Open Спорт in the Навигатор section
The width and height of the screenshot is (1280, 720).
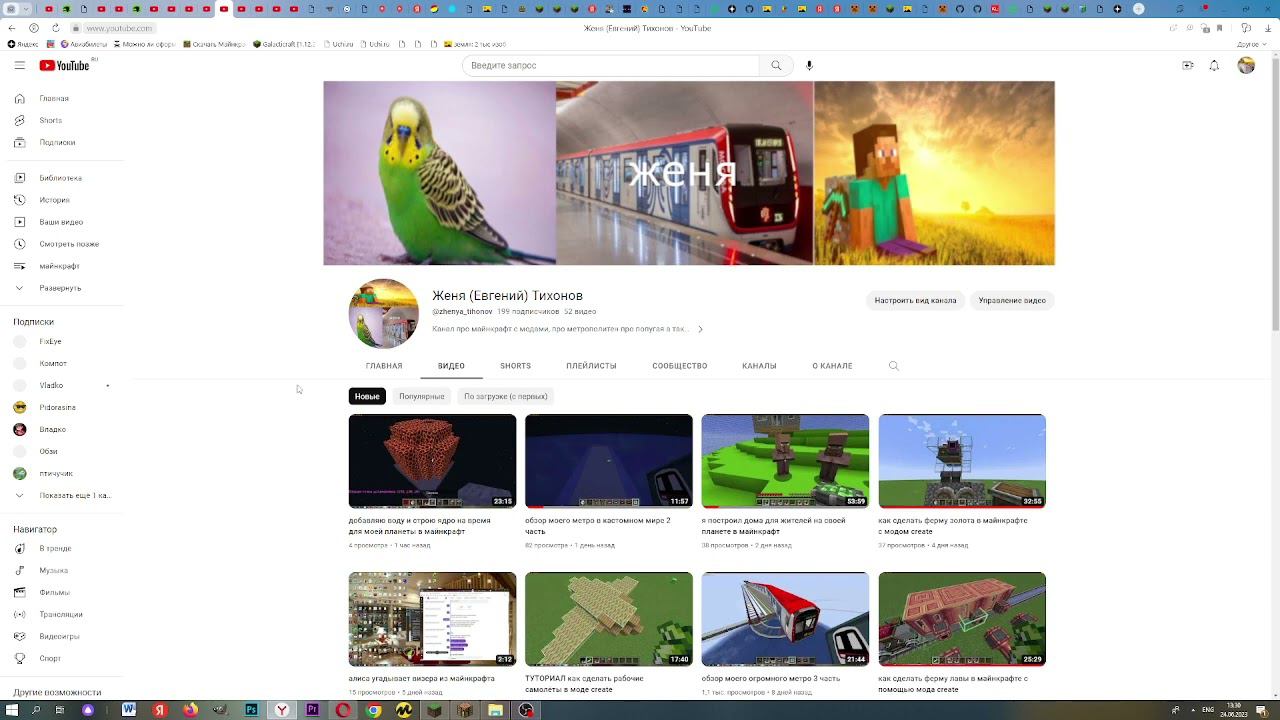point(62,658)
